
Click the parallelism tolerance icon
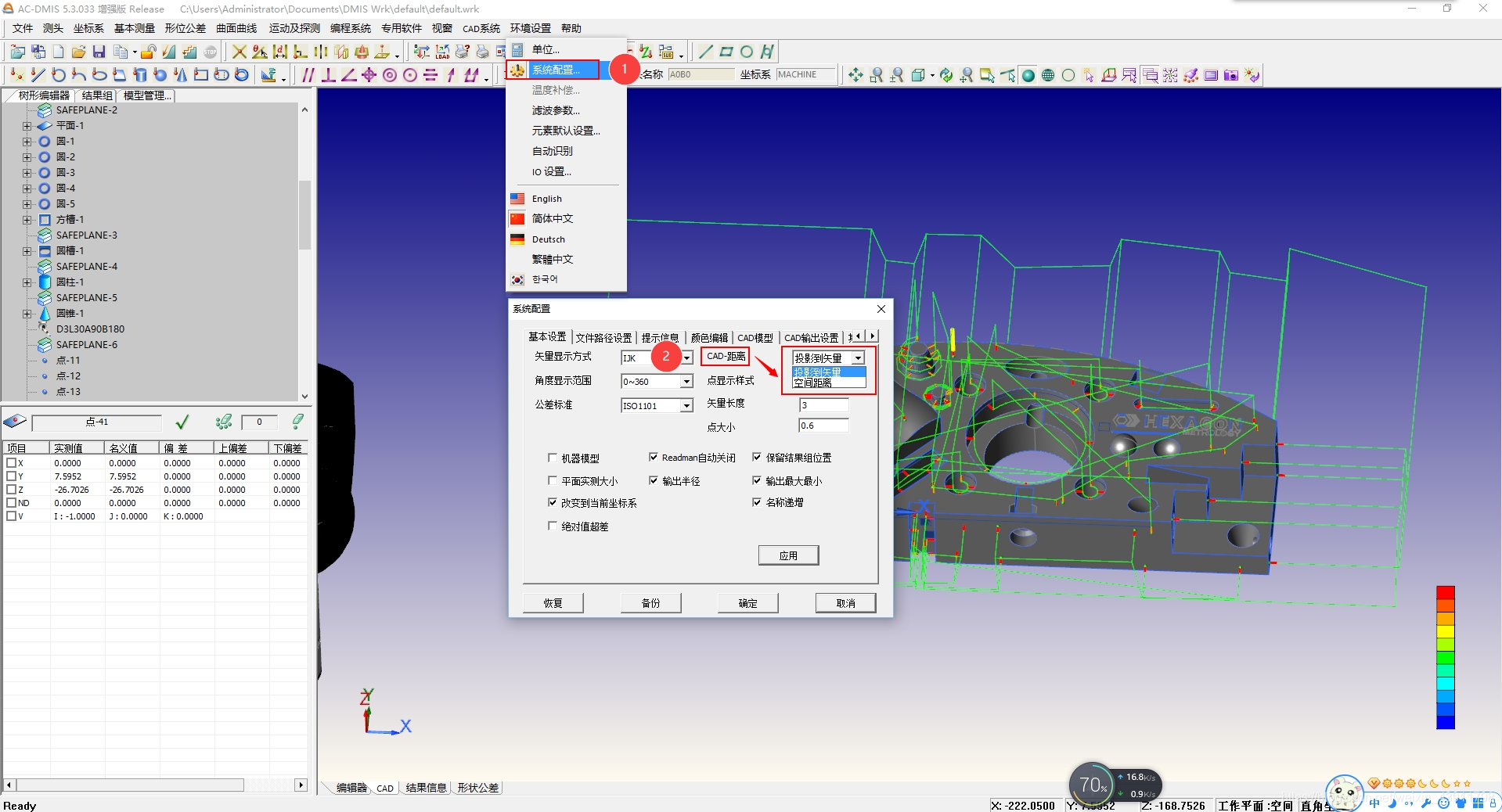coord(308,74)
